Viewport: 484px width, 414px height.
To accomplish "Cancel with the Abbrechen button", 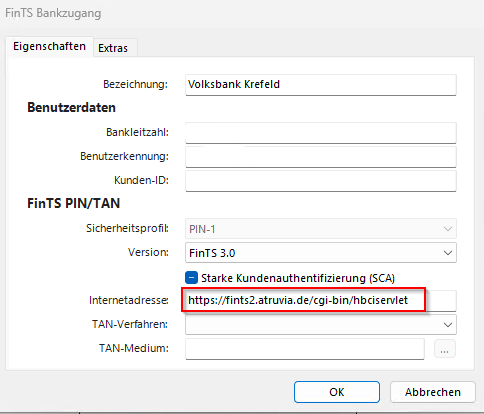I will tap(433, 392).
